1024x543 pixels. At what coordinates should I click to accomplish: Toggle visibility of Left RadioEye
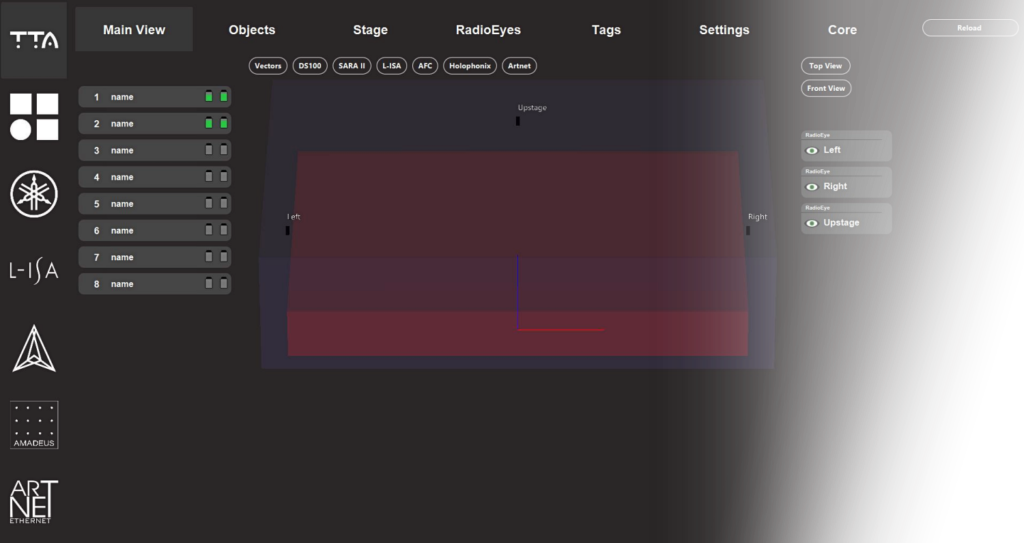[x=812, y=150]
